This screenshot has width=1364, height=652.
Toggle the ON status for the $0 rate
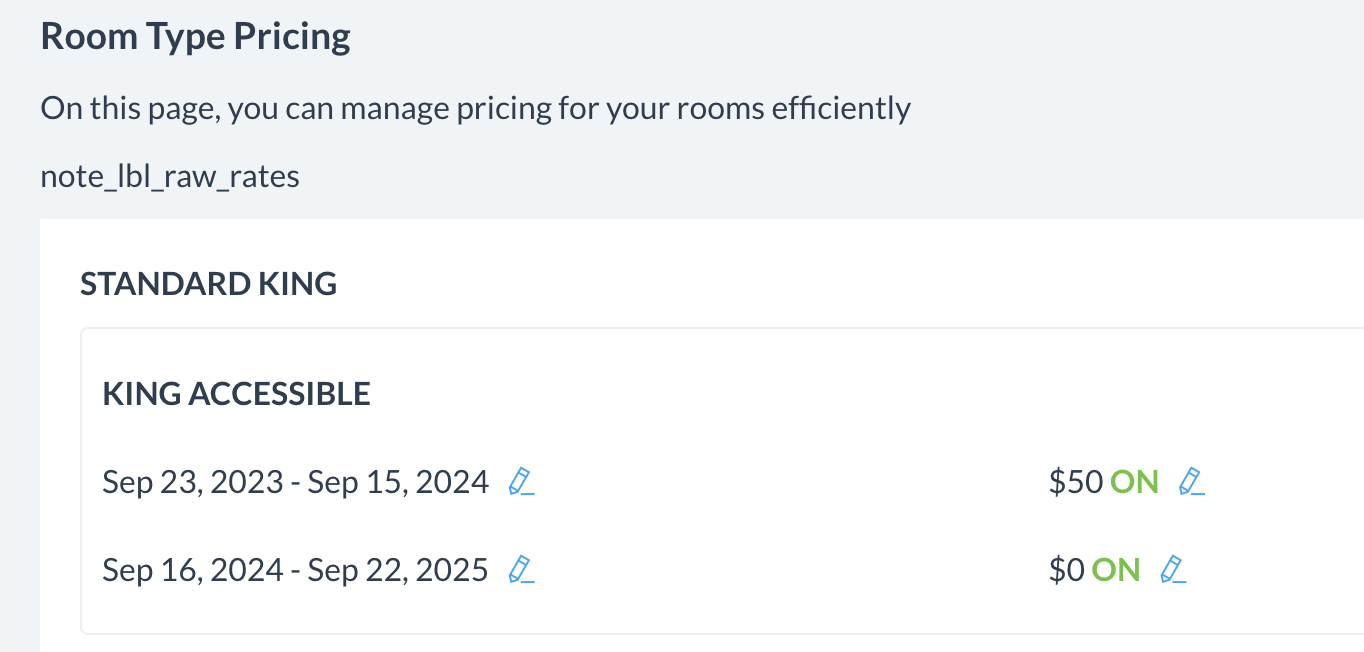coord(1116,570)
